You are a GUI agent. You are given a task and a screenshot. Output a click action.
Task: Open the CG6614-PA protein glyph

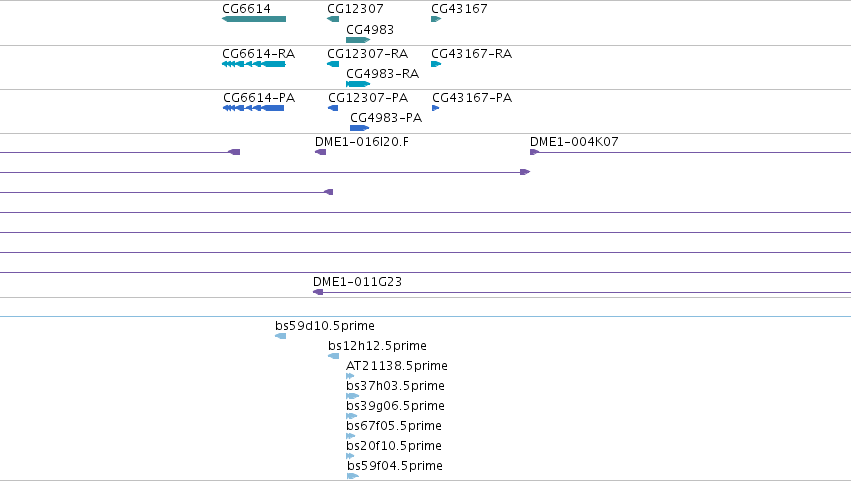click(253, 108)
